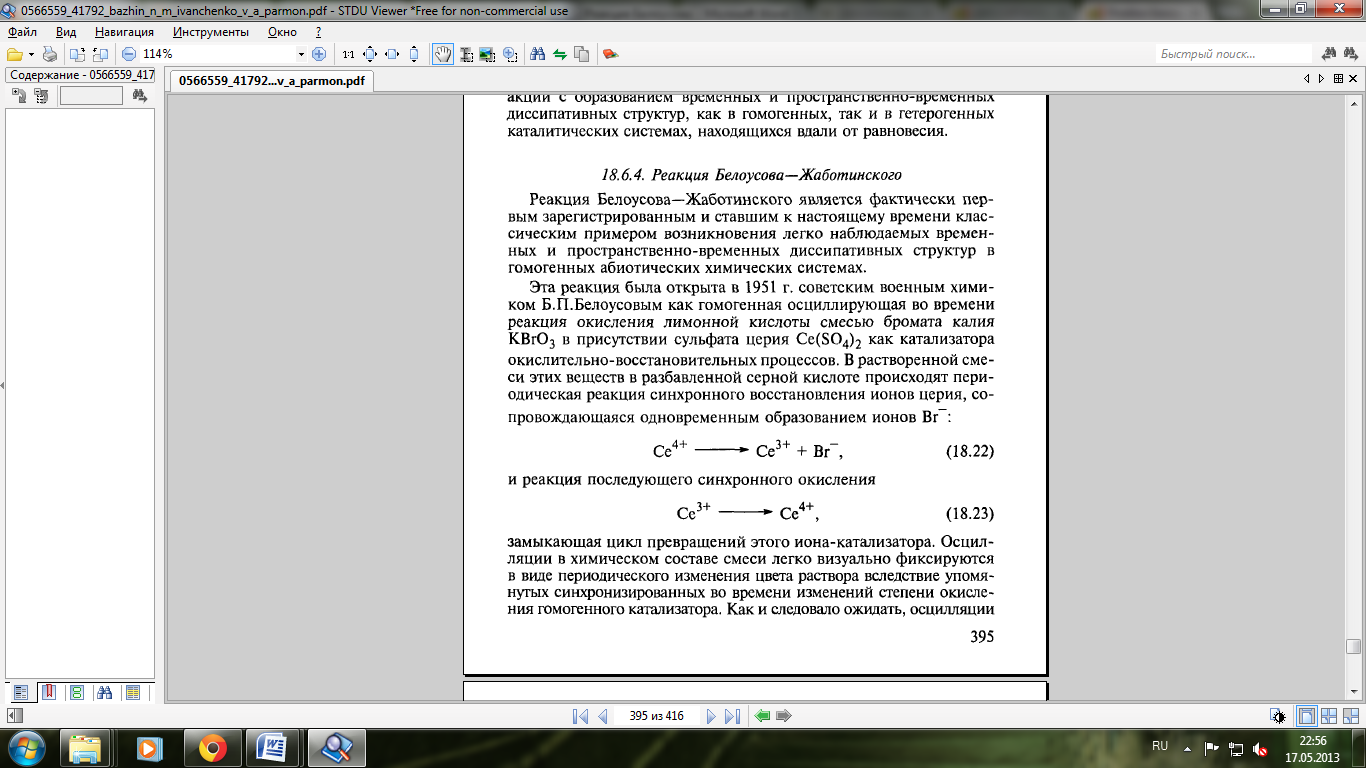
Task: Set actual size with 1:1 icon
Action: (348, 54)
